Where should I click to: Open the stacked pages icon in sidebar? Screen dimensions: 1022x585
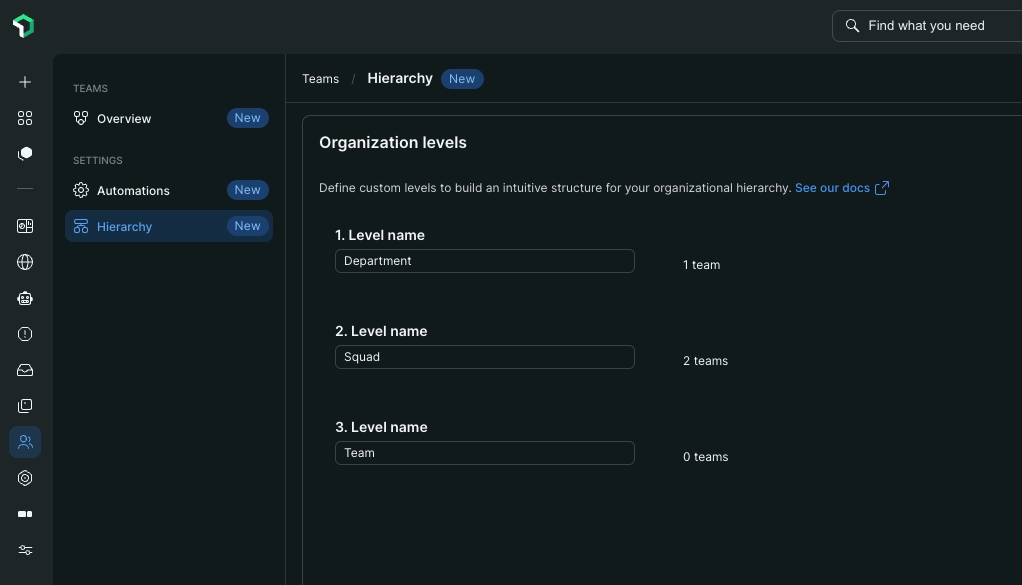pyautogui.click(x=25, y=407)
